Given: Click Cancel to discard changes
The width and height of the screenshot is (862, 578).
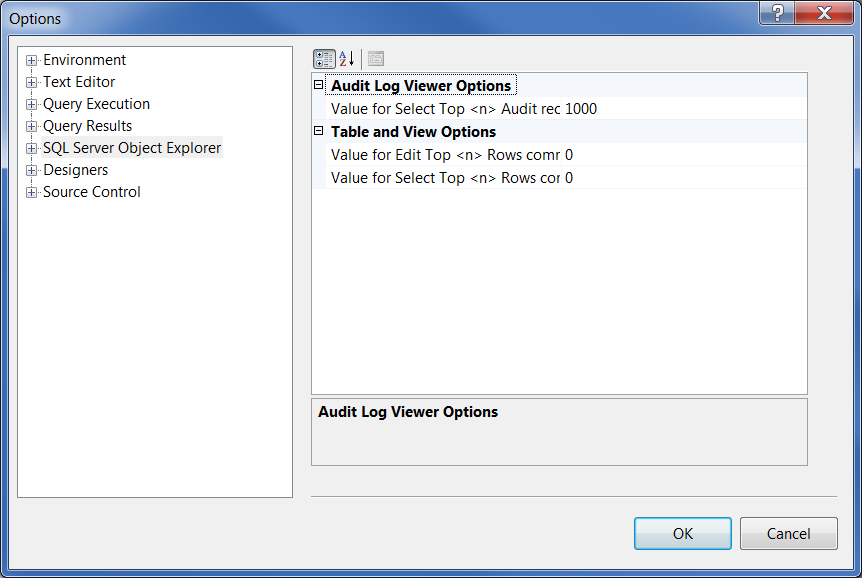Looking at the screenshot, I should tap(788, 533).
